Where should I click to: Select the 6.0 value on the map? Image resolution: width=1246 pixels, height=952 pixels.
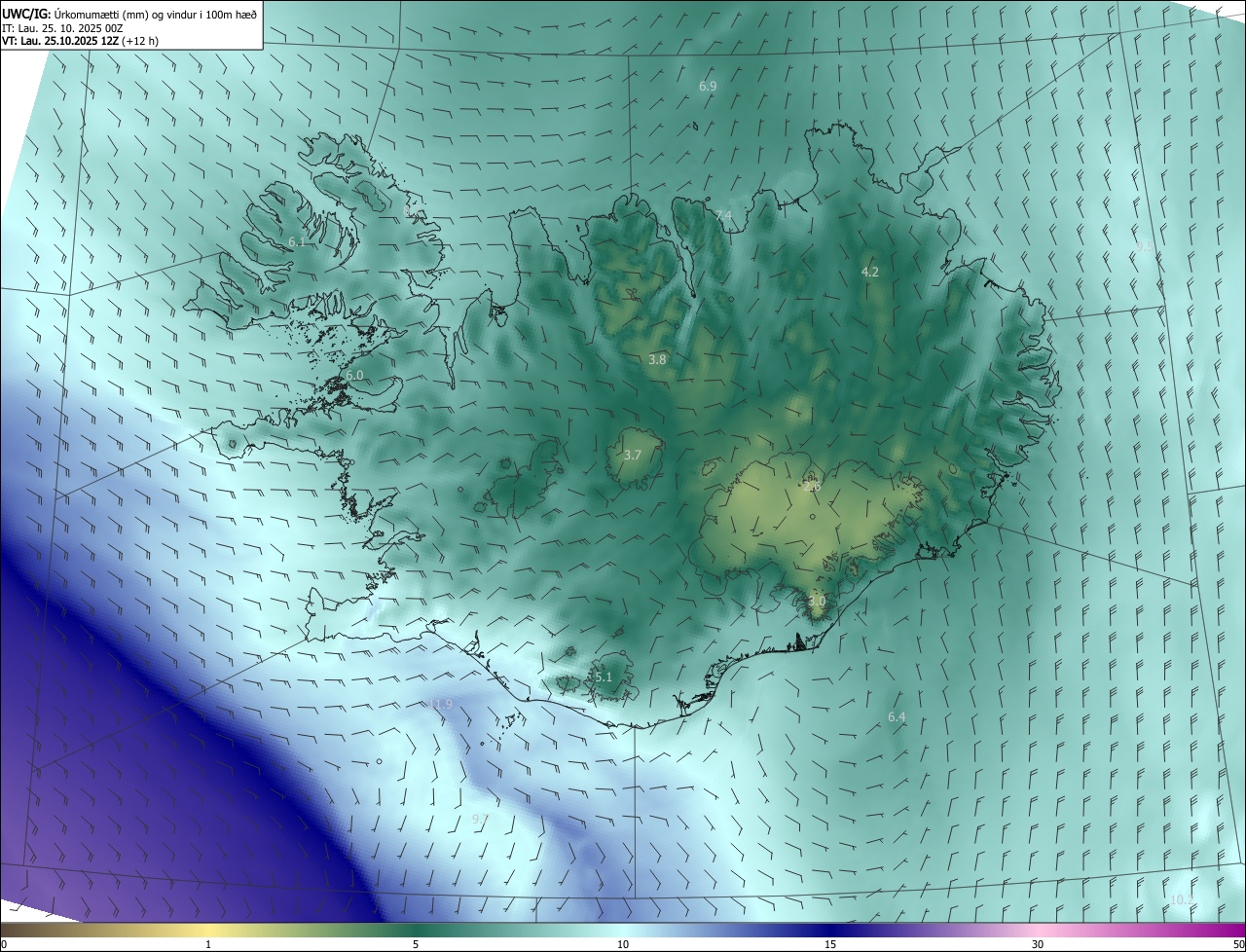[354, 375]
